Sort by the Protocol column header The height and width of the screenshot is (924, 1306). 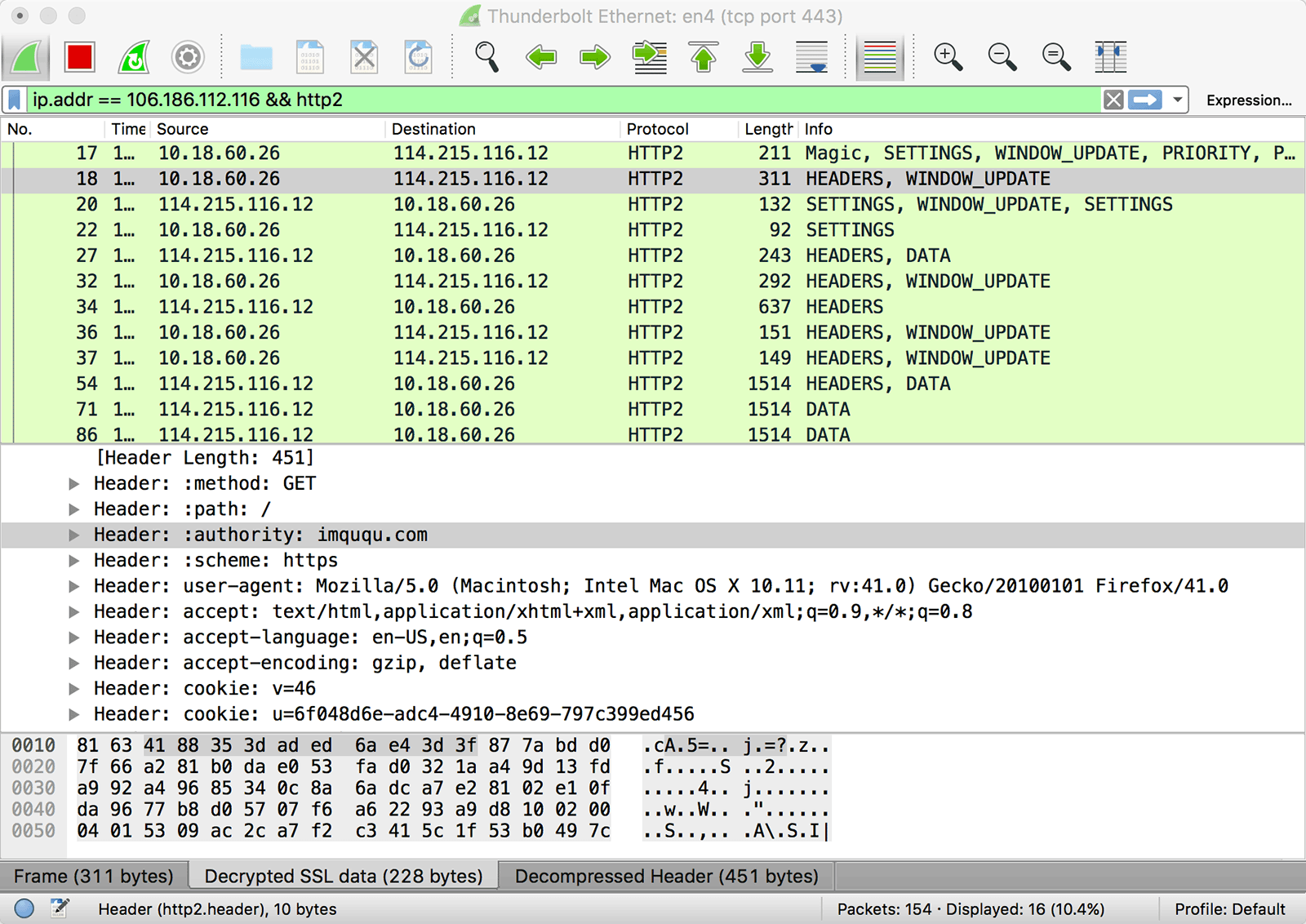pyautogui.click(x=679, y=129)
